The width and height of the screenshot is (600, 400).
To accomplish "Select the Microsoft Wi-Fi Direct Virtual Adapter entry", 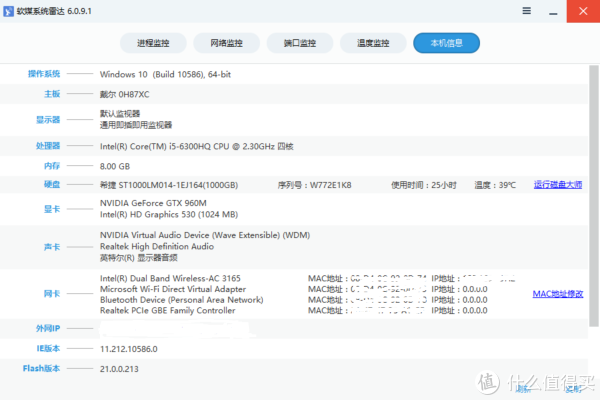I will (x=173, y=289).
